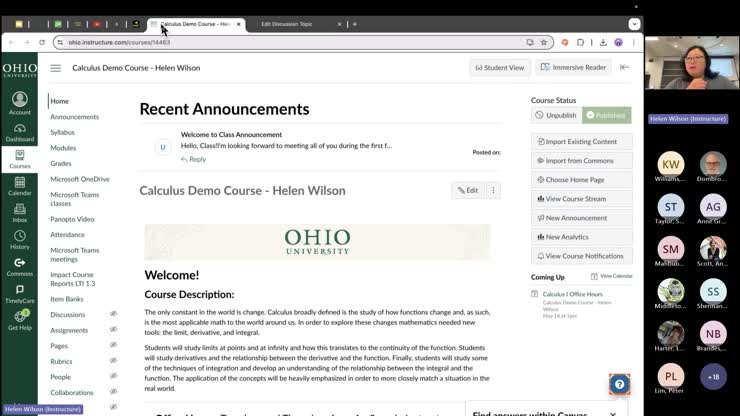Open the View Calendar link
The image size is (740, 416).
[x=612, y=276]
